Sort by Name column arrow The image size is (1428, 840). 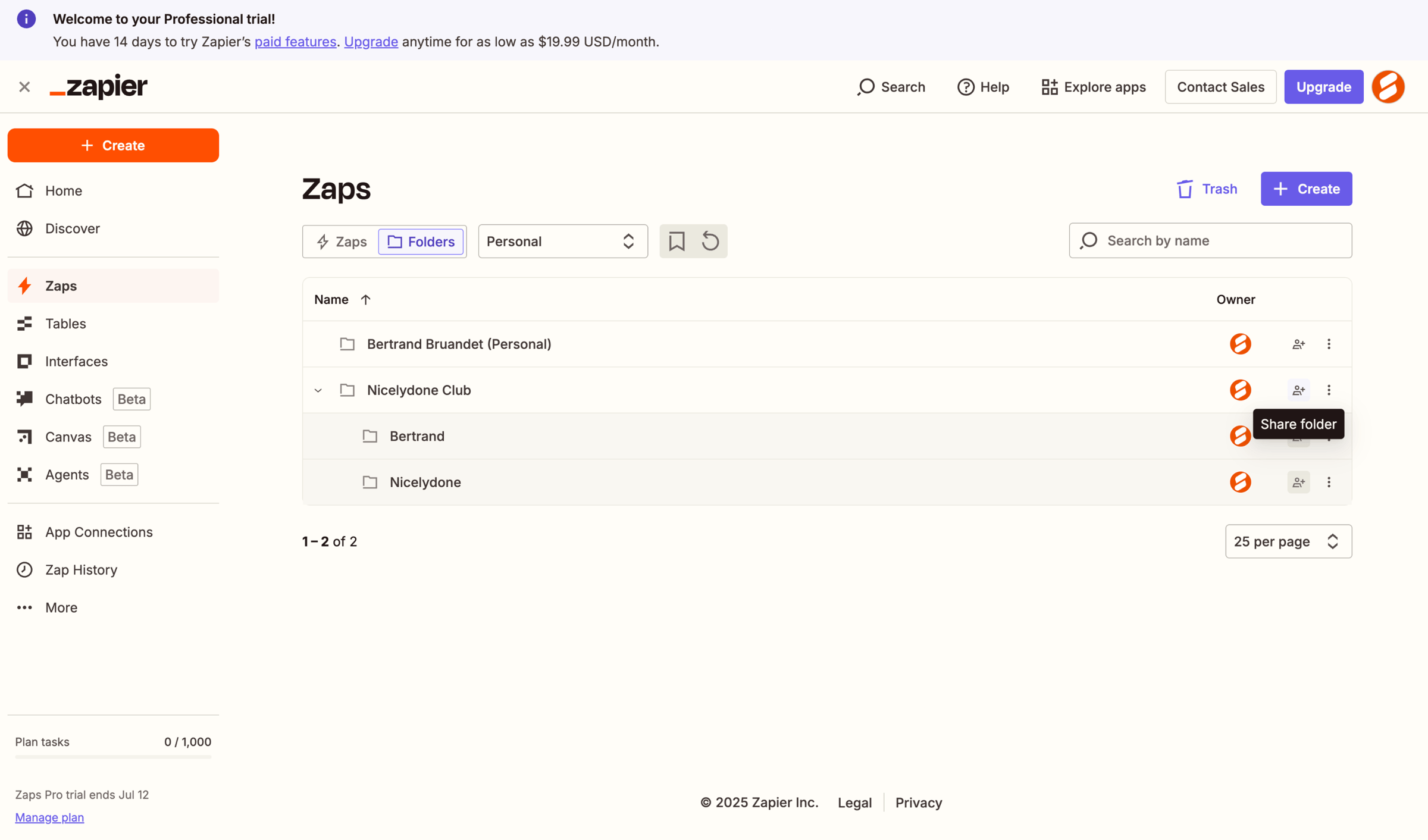[365, 300]
